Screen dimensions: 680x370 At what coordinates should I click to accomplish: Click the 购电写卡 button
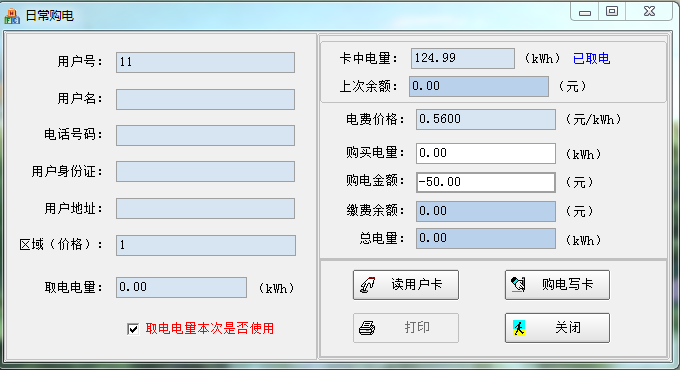coord(557,285)
